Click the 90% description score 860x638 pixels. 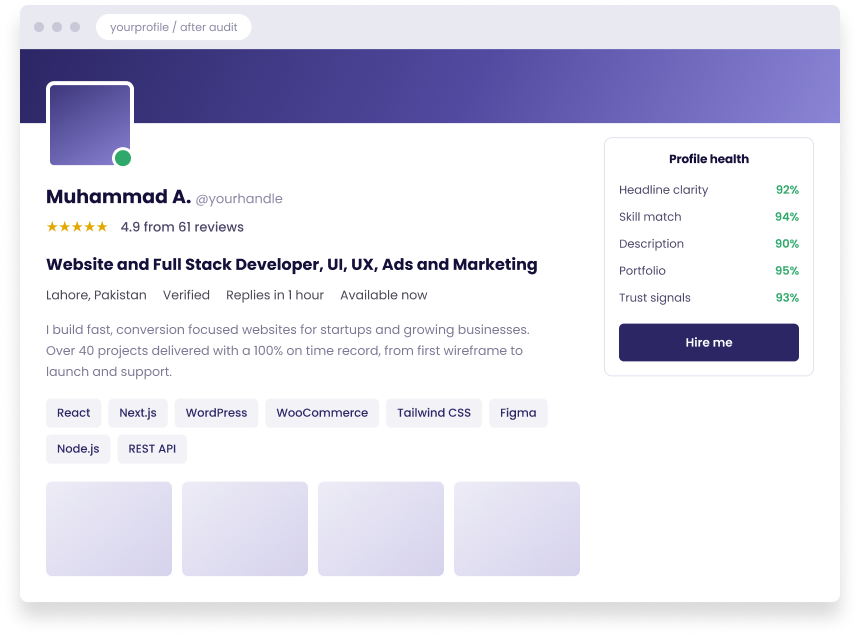[x=787, y=244]
